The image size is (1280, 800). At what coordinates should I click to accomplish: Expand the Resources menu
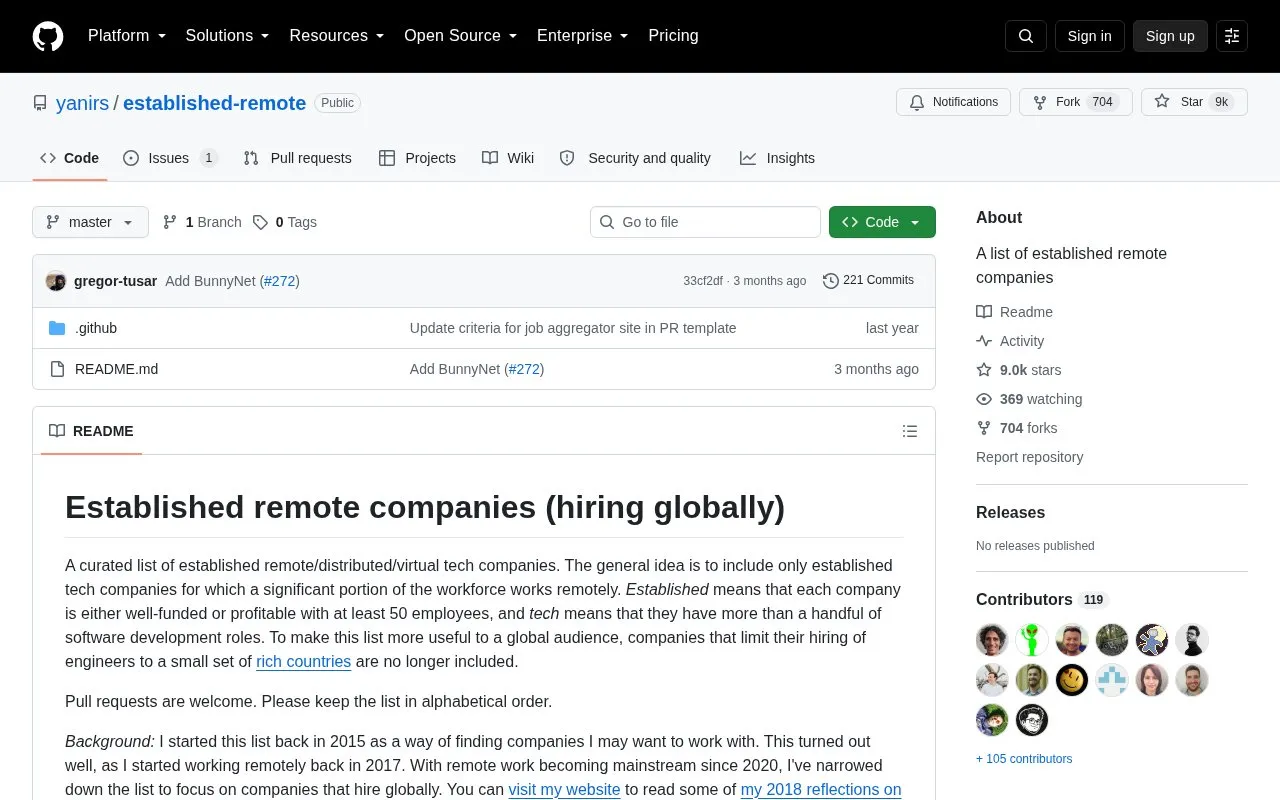pyautogui.click(x=337, y=36)
